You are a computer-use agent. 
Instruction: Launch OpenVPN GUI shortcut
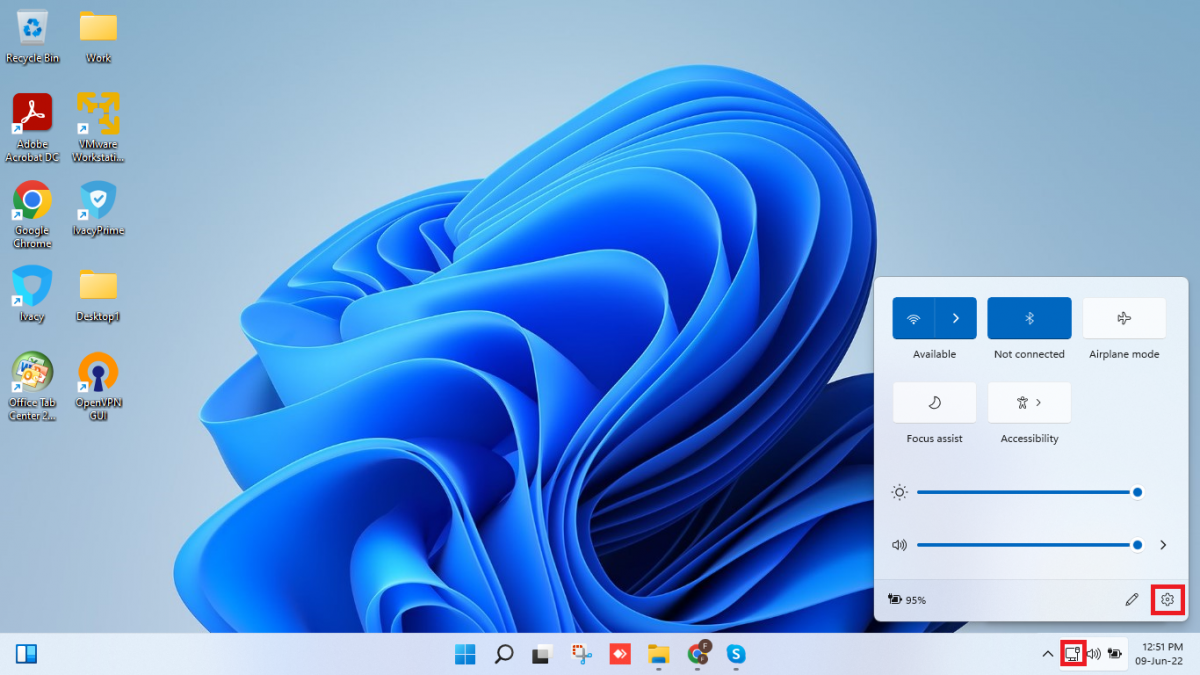point(98,386)
